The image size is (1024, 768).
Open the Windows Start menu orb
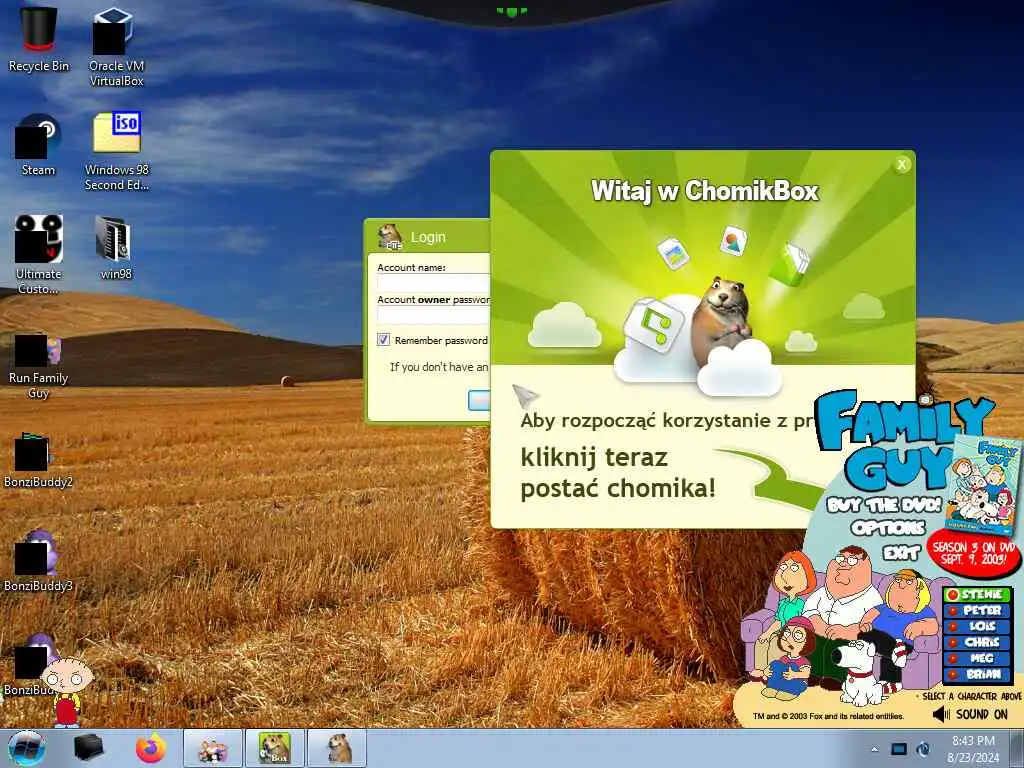pyautogui.click(x=27, y=748)
